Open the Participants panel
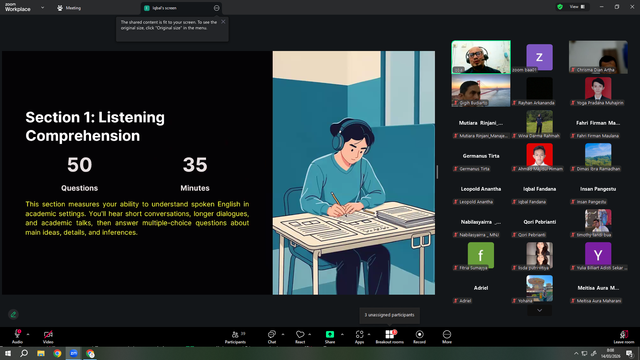 (x=236, y=337)
